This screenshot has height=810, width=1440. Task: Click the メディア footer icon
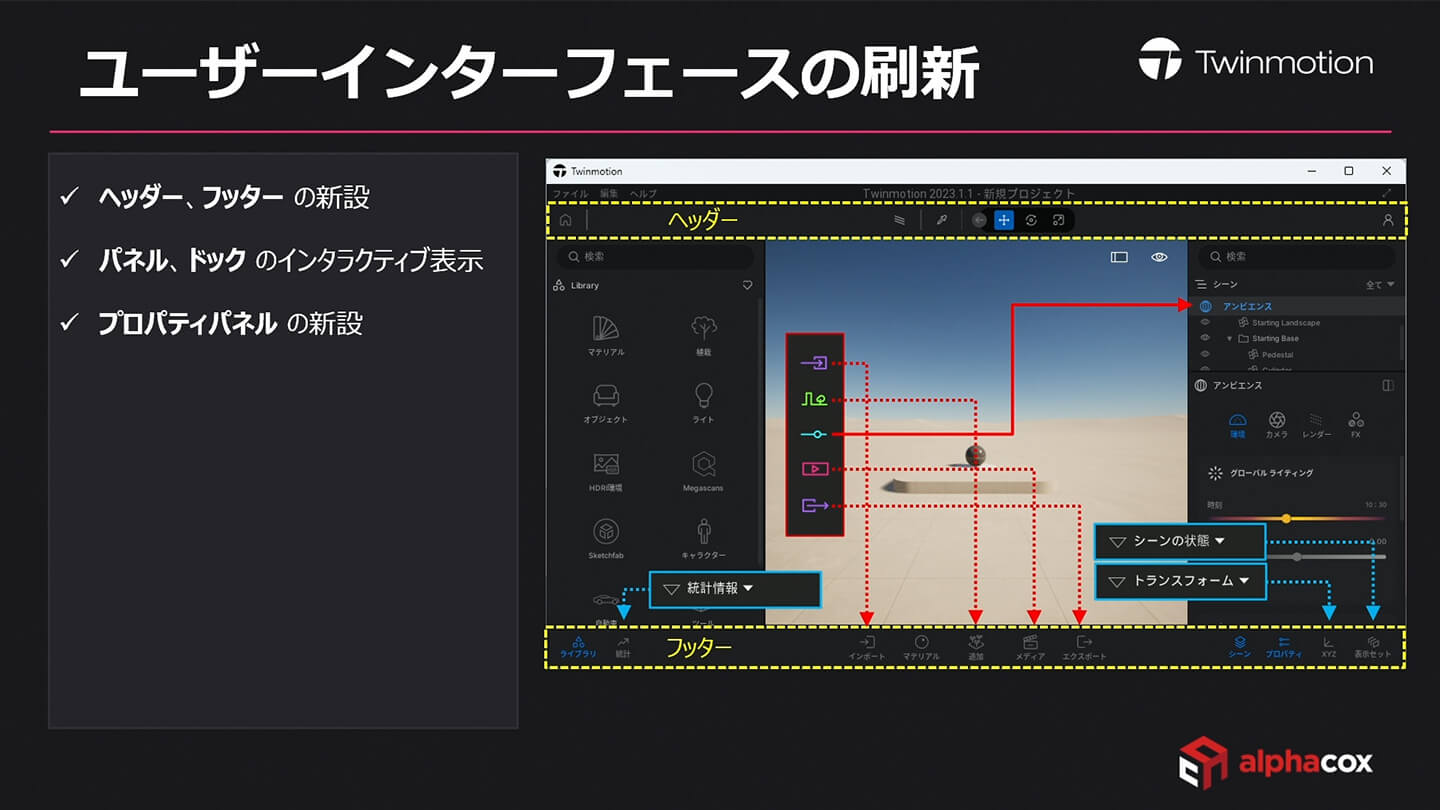coord(1030,648)
